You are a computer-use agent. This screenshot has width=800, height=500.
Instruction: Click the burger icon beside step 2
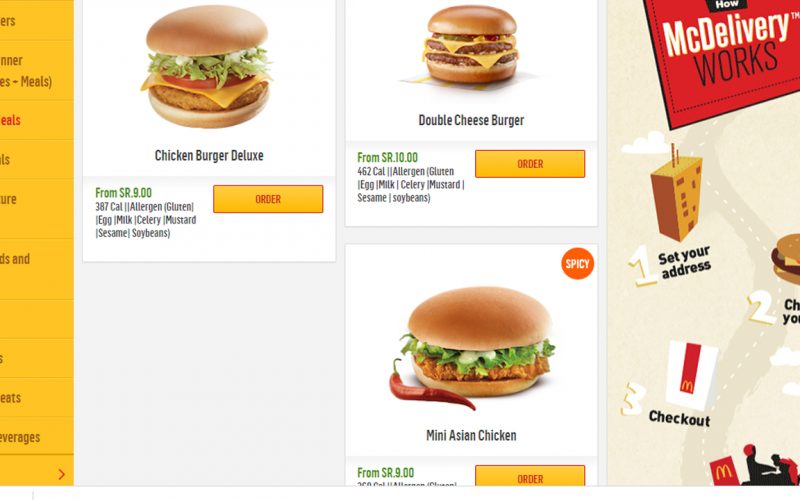(786, 259)
